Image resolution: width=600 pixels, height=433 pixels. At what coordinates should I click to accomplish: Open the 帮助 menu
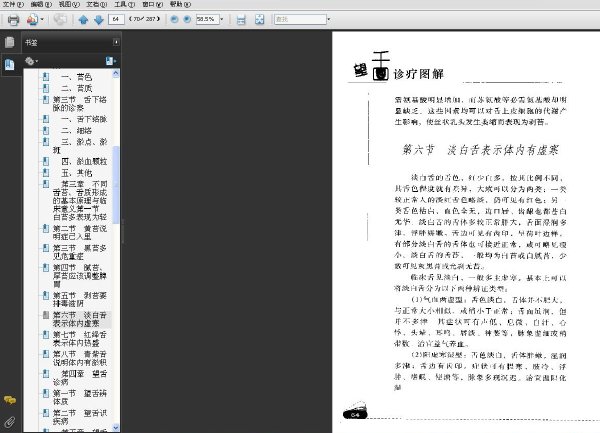pos(180,4)
